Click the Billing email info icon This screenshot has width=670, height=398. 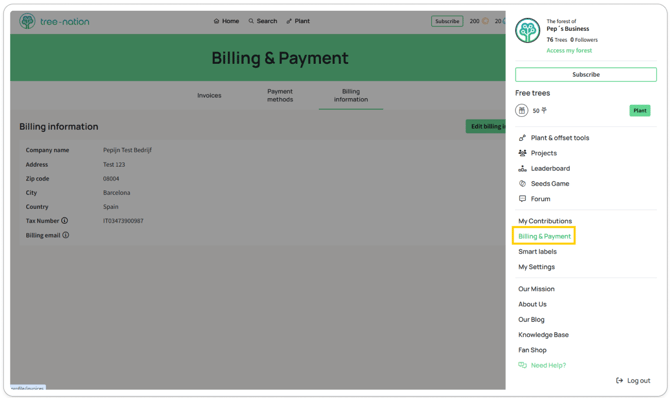pos(66,235)
